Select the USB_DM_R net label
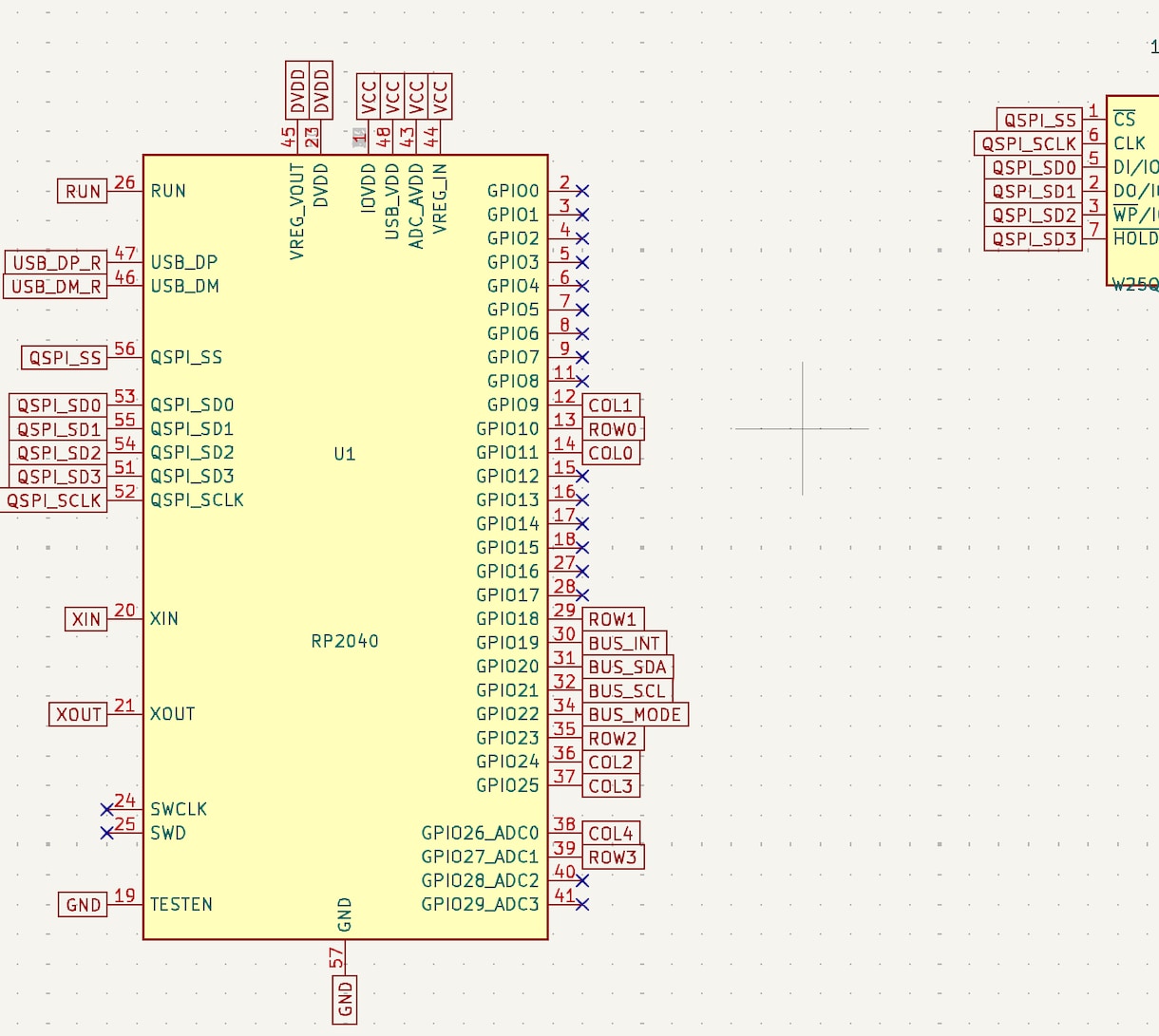The image size is (1159, 1036). click(x=56, y=286)
